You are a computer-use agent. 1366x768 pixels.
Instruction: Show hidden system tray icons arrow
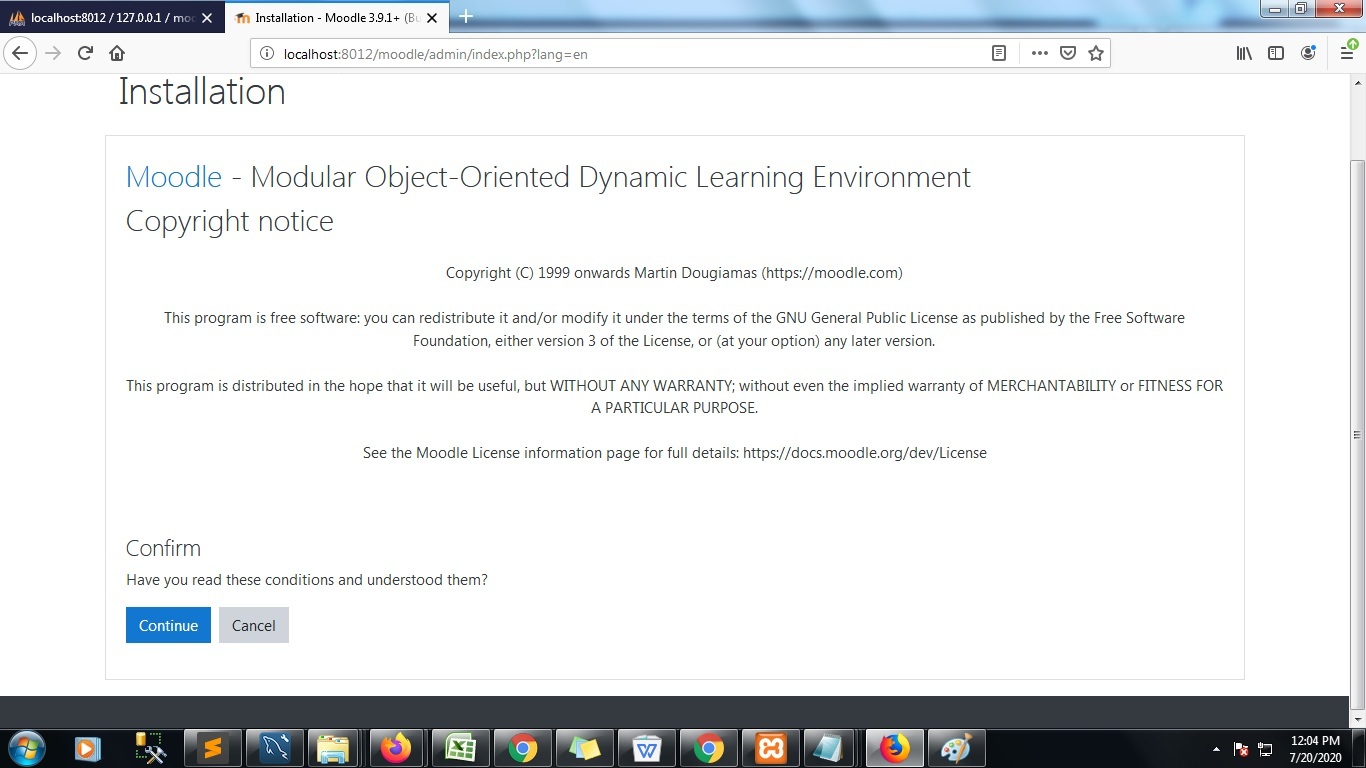[1216, 748]
